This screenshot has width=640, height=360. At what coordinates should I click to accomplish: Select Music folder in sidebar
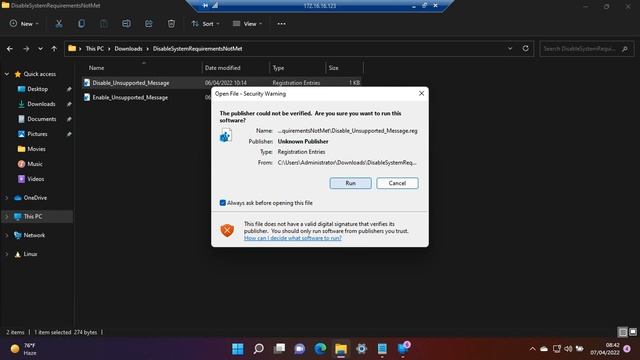point(35,164)
